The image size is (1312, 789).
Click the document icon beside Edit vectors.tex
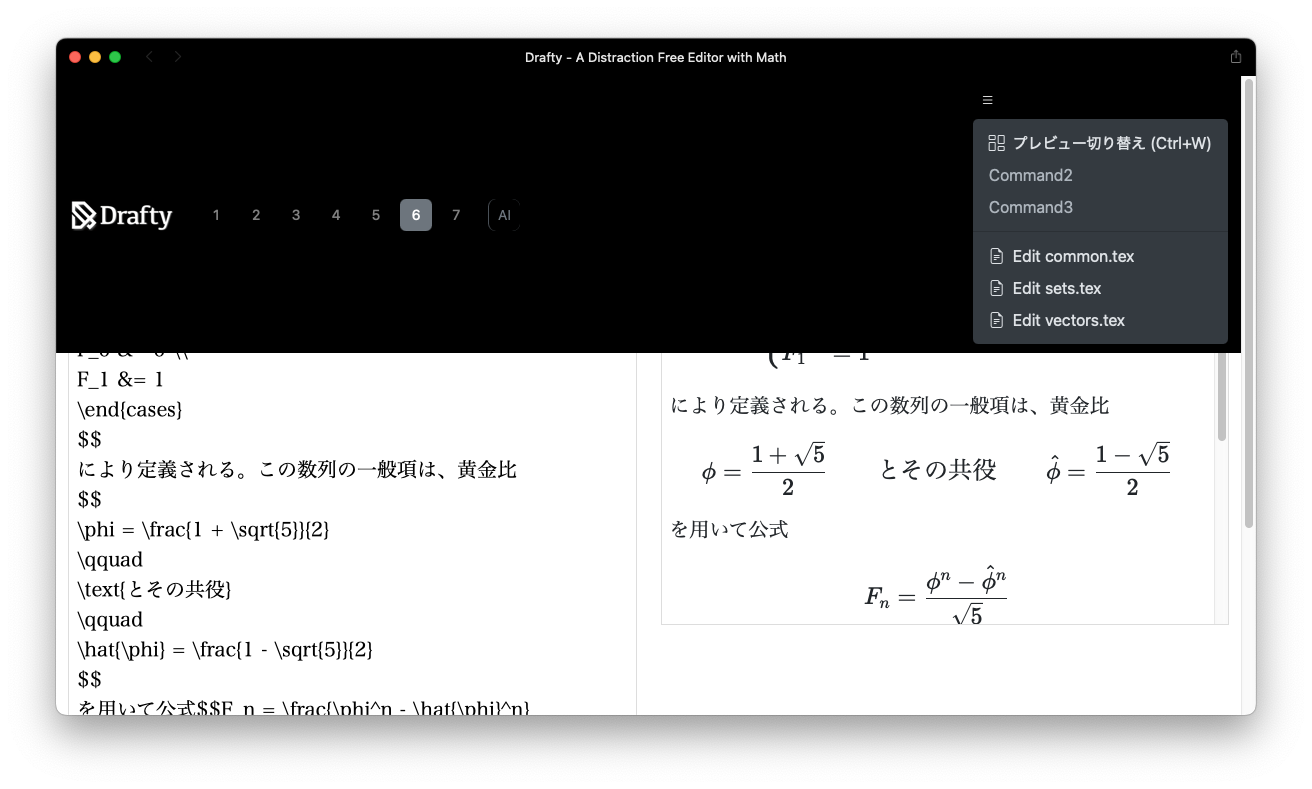pyautogui.click(x=996, y=320)
